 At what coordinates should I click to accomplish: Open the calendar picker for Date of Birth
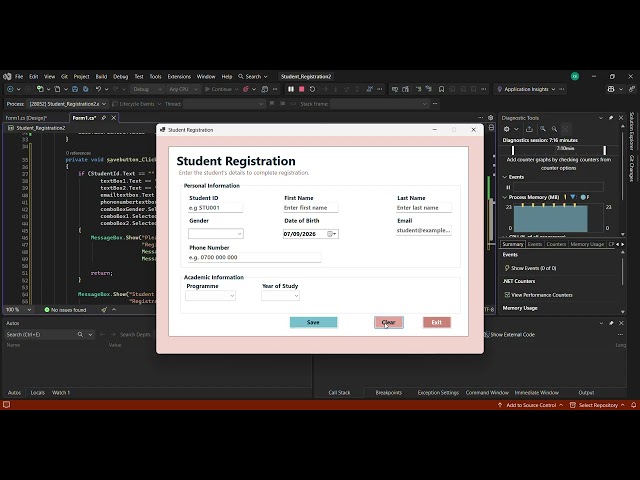pyautogui.click(x=332, y=234)
